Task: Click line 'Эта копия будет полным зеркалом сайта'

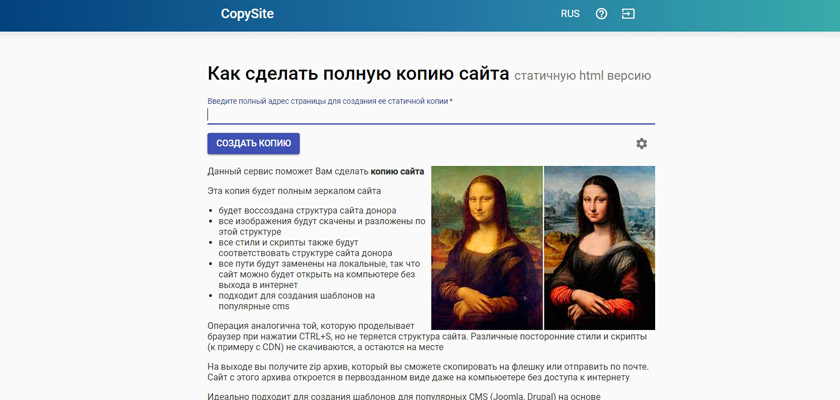Action: 294,191
